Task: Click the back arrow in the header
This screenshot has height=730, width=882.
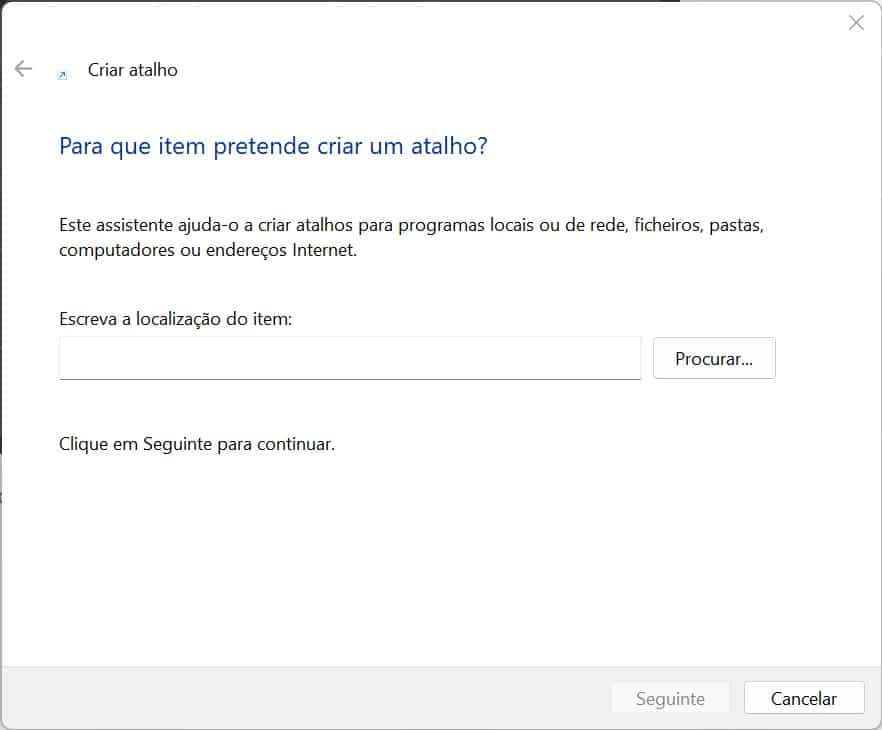Action: (23, 69)
